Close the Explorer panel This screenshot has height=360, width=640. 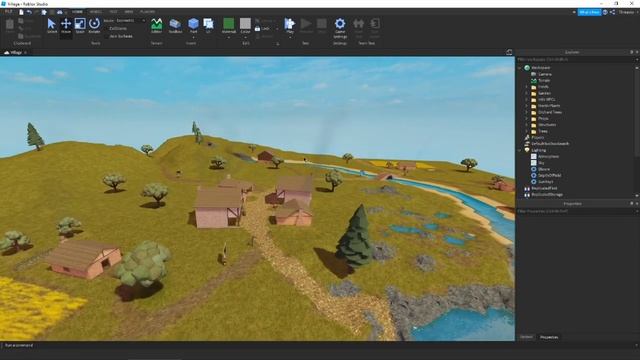(x=637, y=52)
